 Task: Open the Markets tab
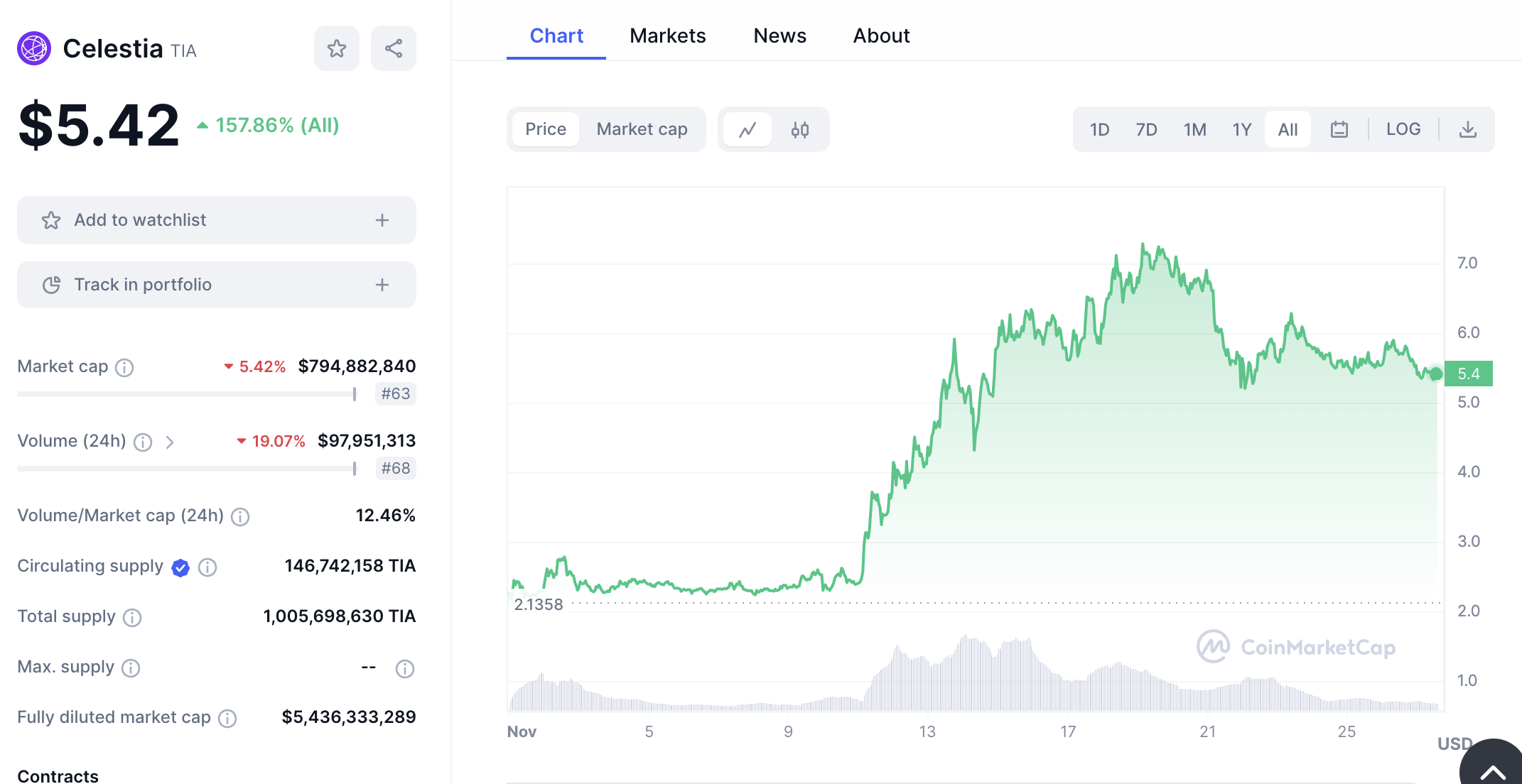tap(667, 36)
